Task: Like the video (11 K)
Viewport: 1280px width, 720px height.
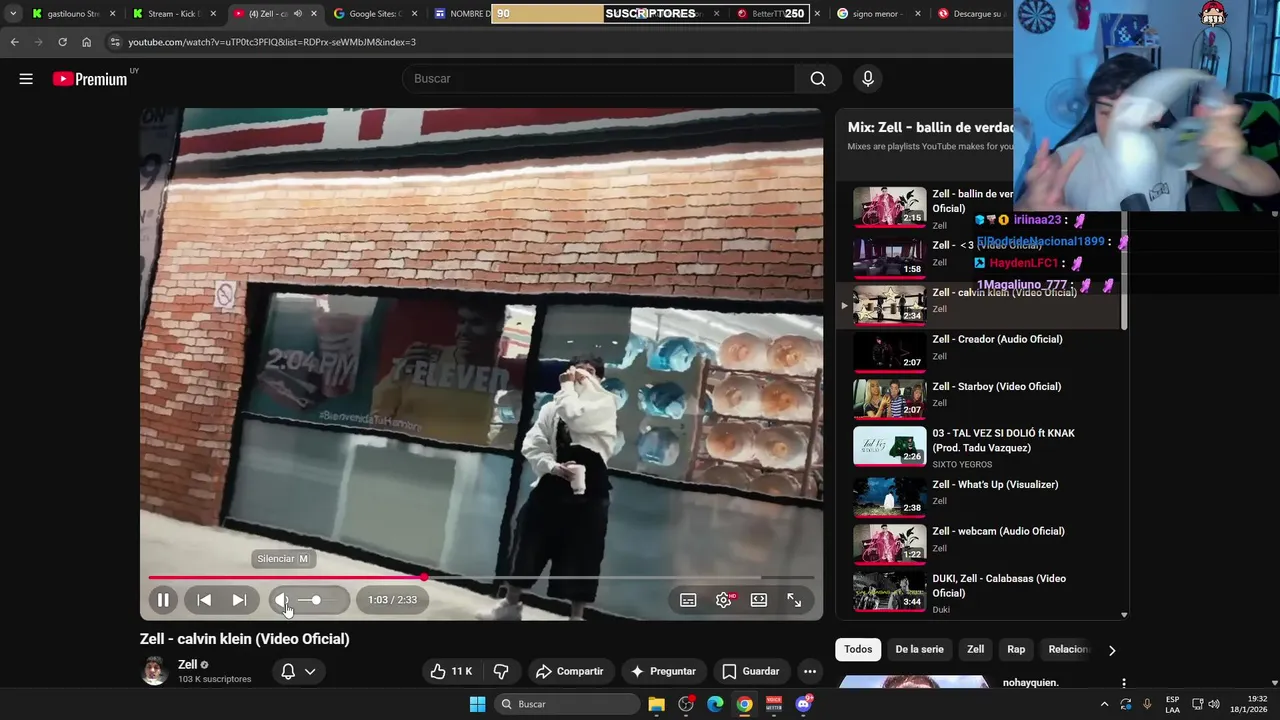Action: 451,671
